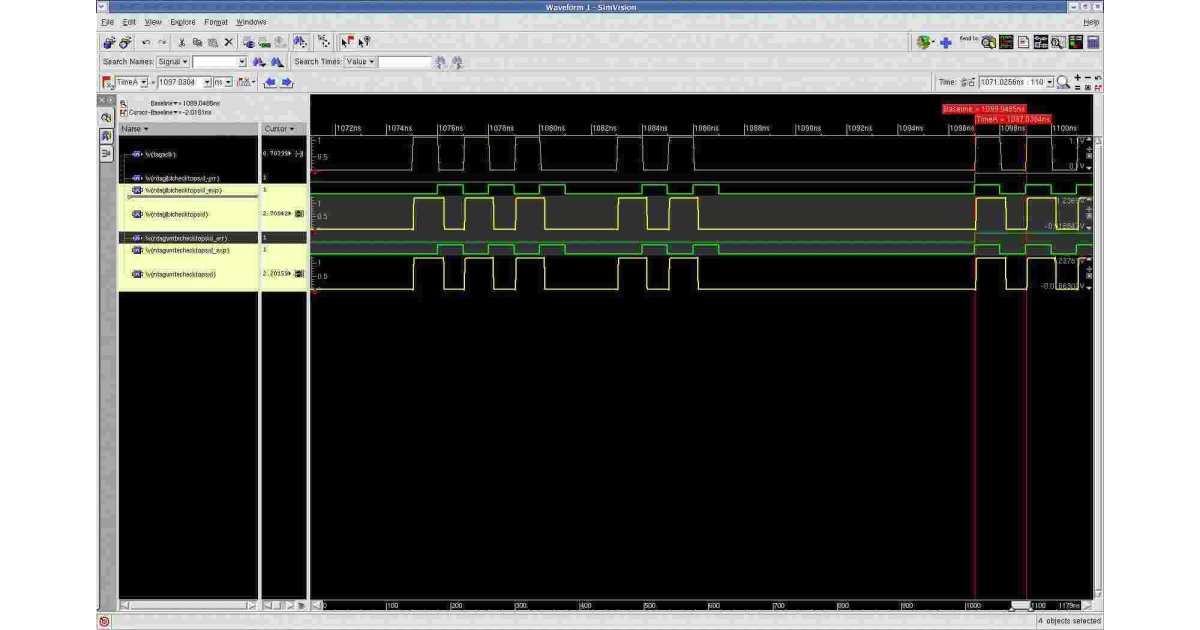
Task: Open the Calculator tool from the right toolbar
Action: coord(1093,42)
